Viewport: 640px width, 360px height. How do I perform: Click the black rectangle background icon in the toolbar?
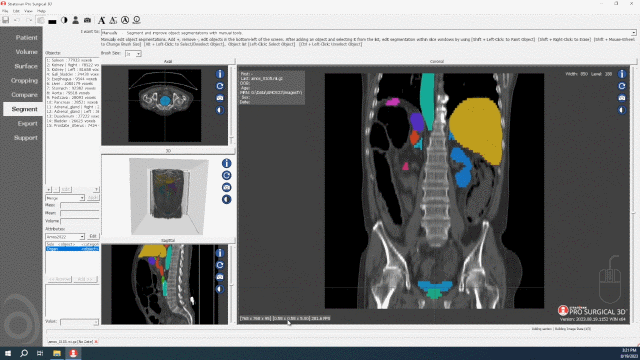(52, 21)
